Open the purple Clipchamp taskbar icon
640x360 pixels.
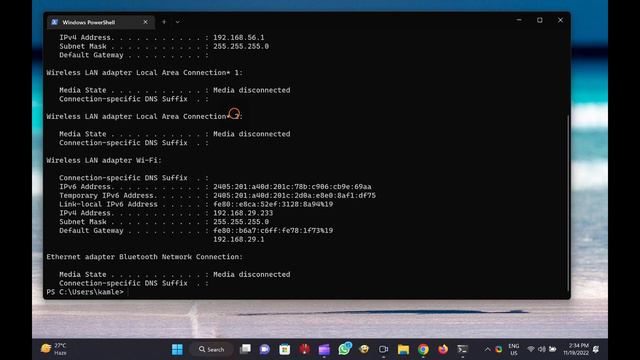click(324, 349)
